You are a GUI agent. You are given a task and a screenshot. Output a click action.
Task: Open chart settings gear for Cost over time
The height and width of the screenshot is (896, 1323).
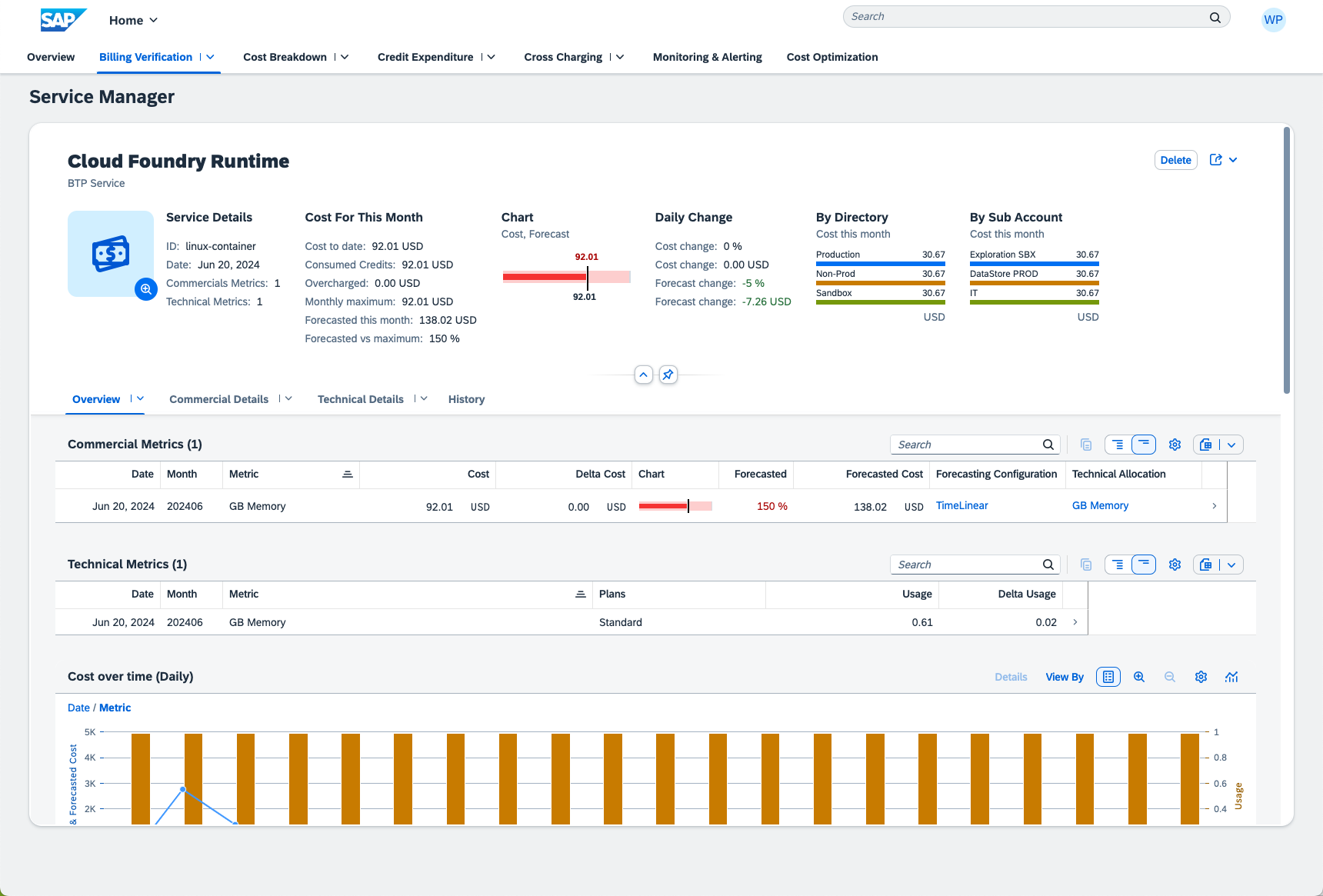pyautogui.click(x=1201, y=677)
